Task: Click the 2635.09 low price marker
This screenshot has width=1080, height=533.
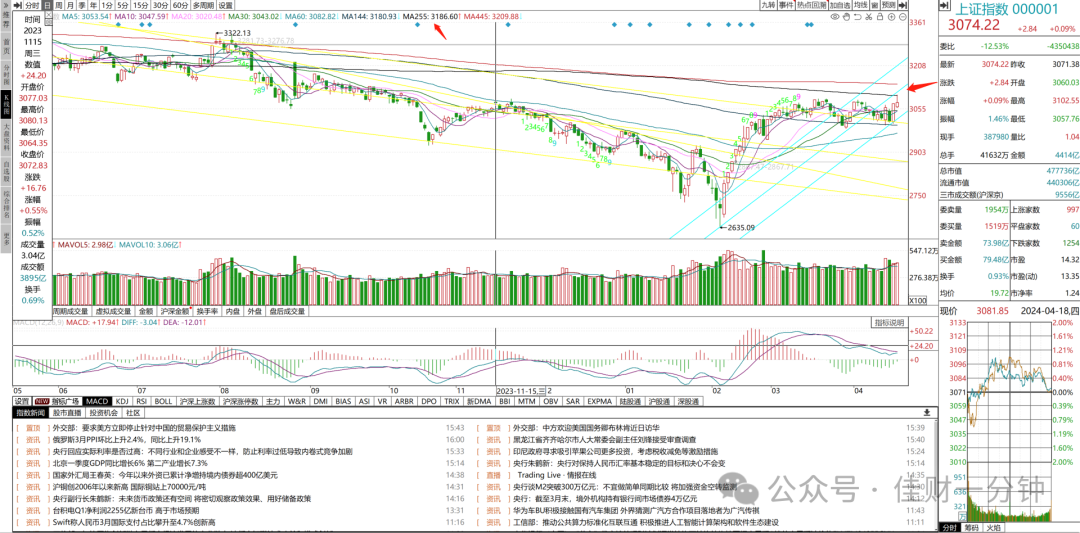Action: (x=741, y=227)
